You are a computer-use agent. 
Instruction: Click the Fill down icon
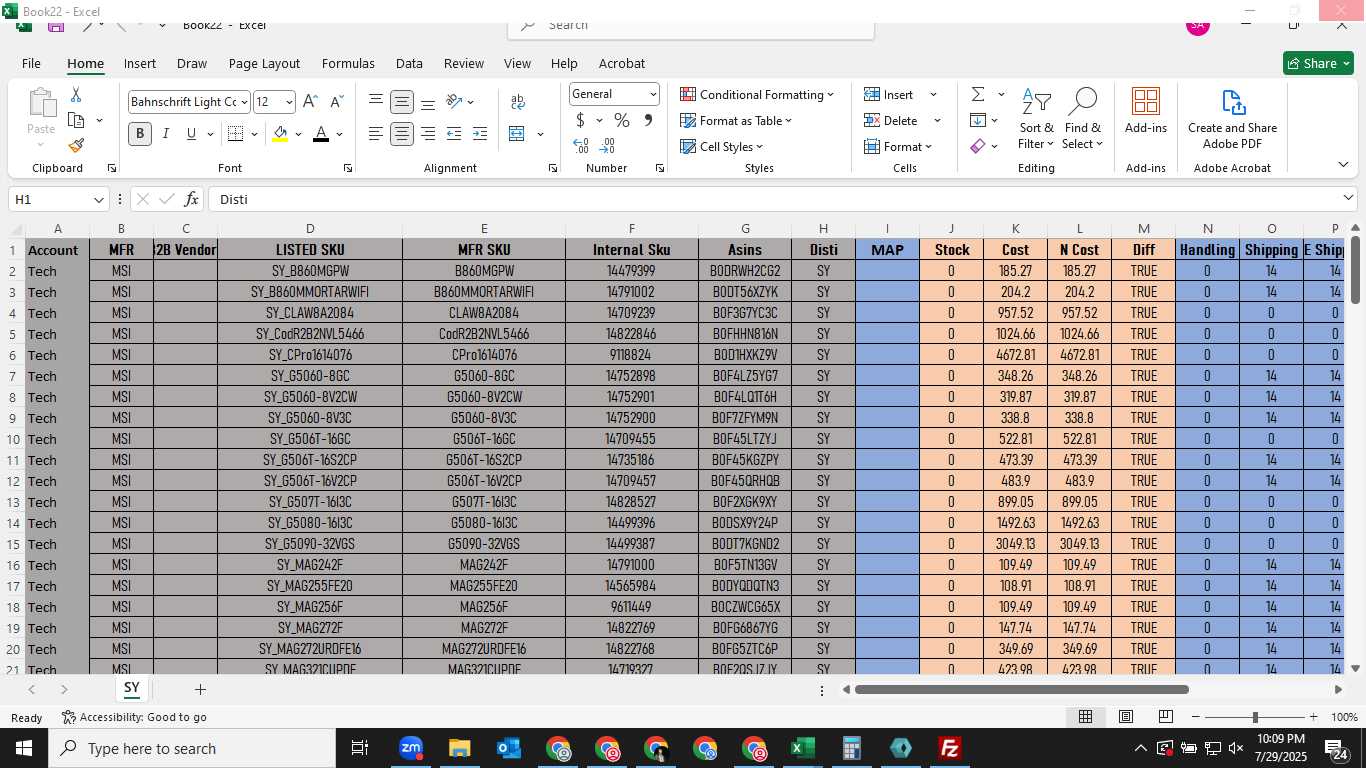click(x=978, y=120)
